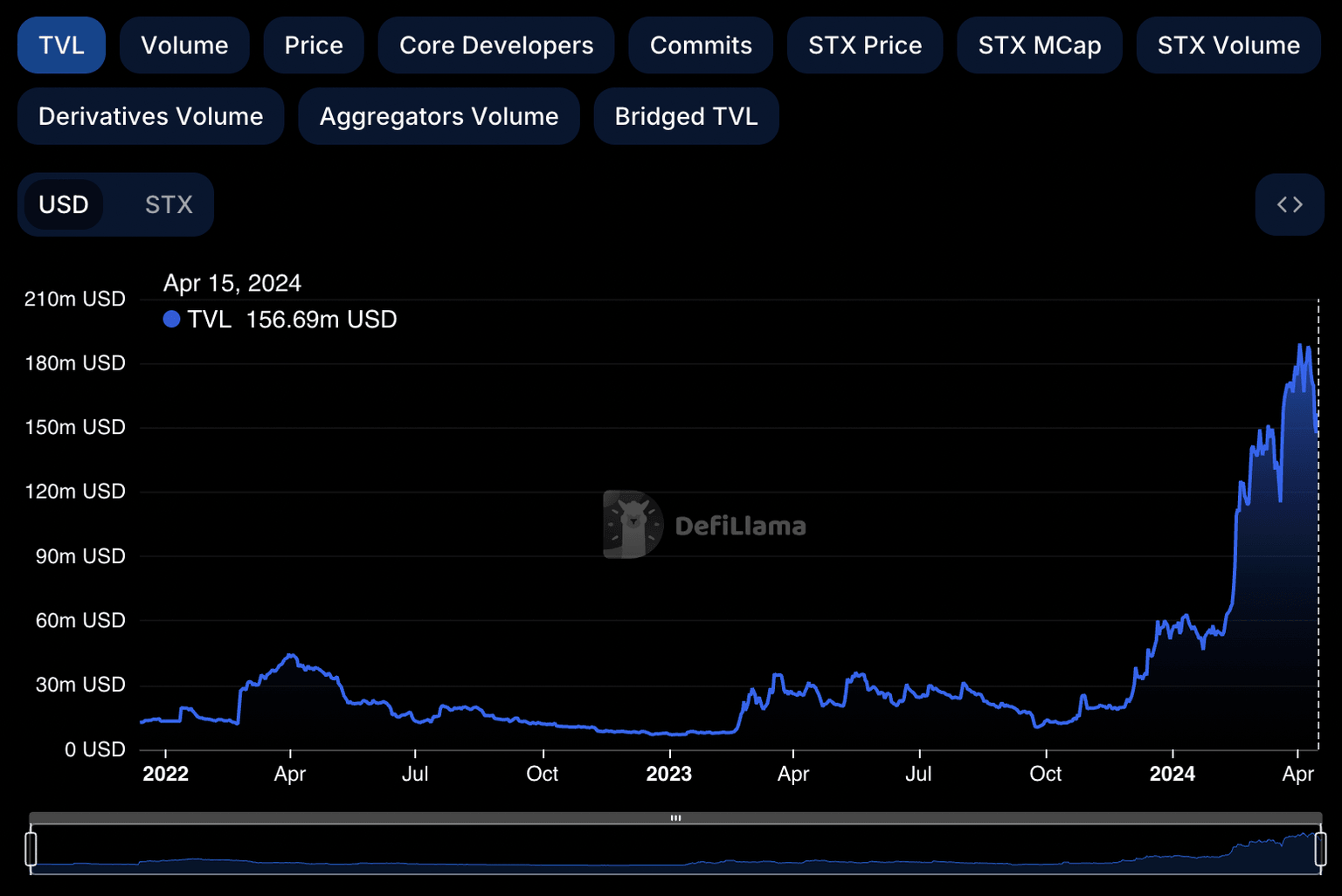
Task: Enable the Aggregators Volume metric
Action: [439, 116]
